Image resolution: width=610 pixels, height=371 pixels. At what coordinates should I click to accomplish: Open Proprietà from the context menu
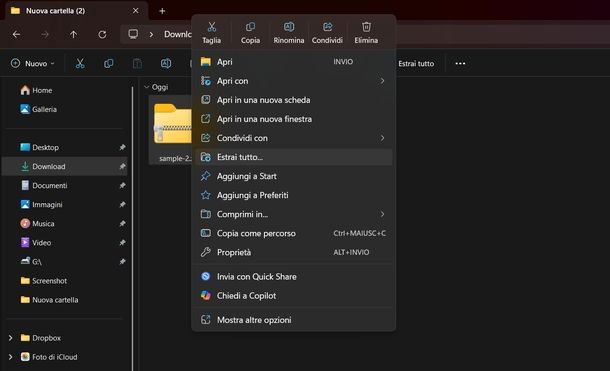pyautogui.click(x=294, y=252)
